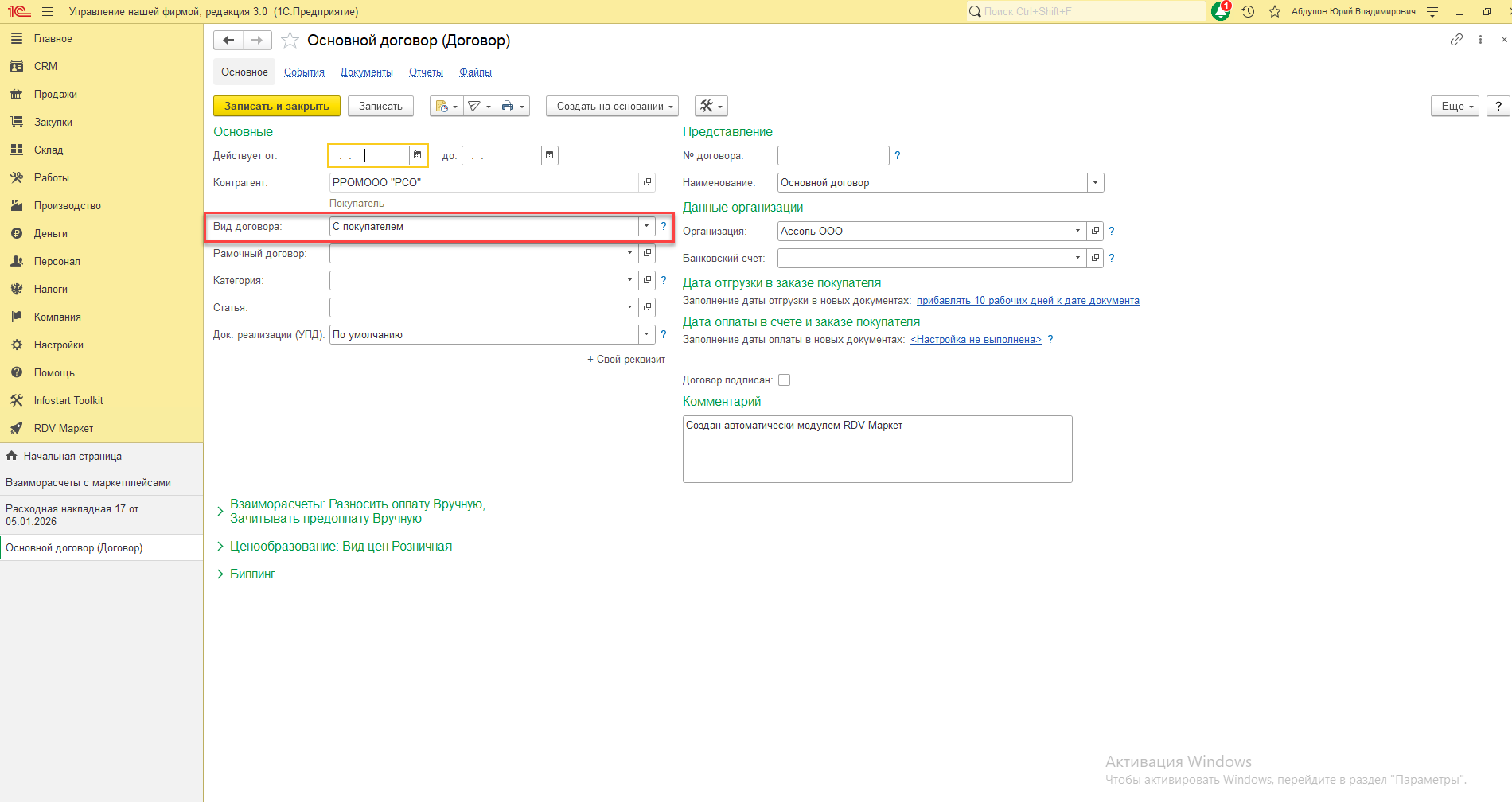Add contract to favorites with the title star

tap(290, 41)
